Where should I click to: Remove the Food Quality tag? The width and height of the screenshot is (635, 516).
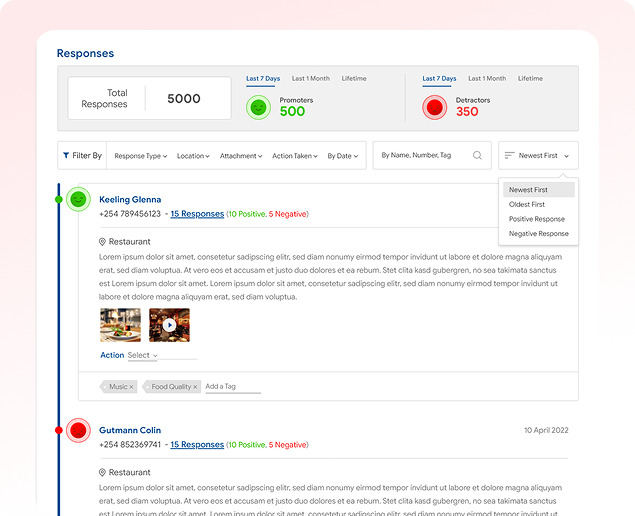[x=195, y=387]
